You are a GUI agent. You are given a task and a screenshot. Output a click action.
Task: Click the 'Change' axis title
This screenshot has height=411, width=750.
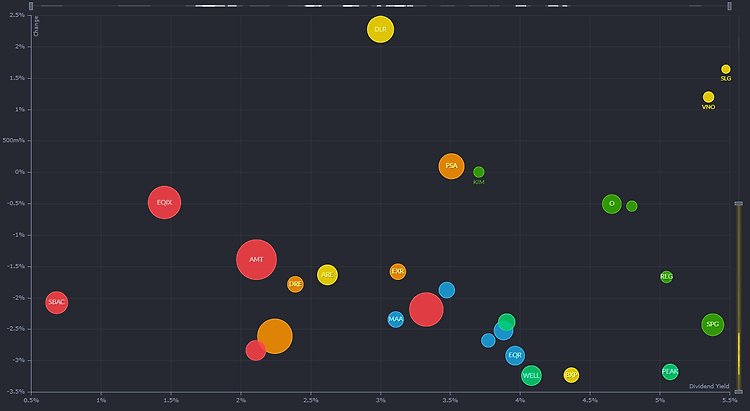point(36,26)
